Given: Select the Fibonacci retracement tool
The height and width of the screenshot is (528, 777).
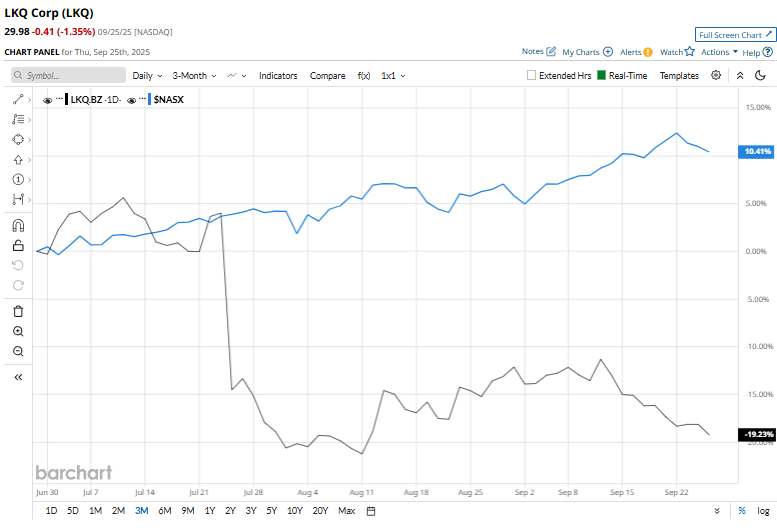Looking at the screenshot, I should coord(18,119).
